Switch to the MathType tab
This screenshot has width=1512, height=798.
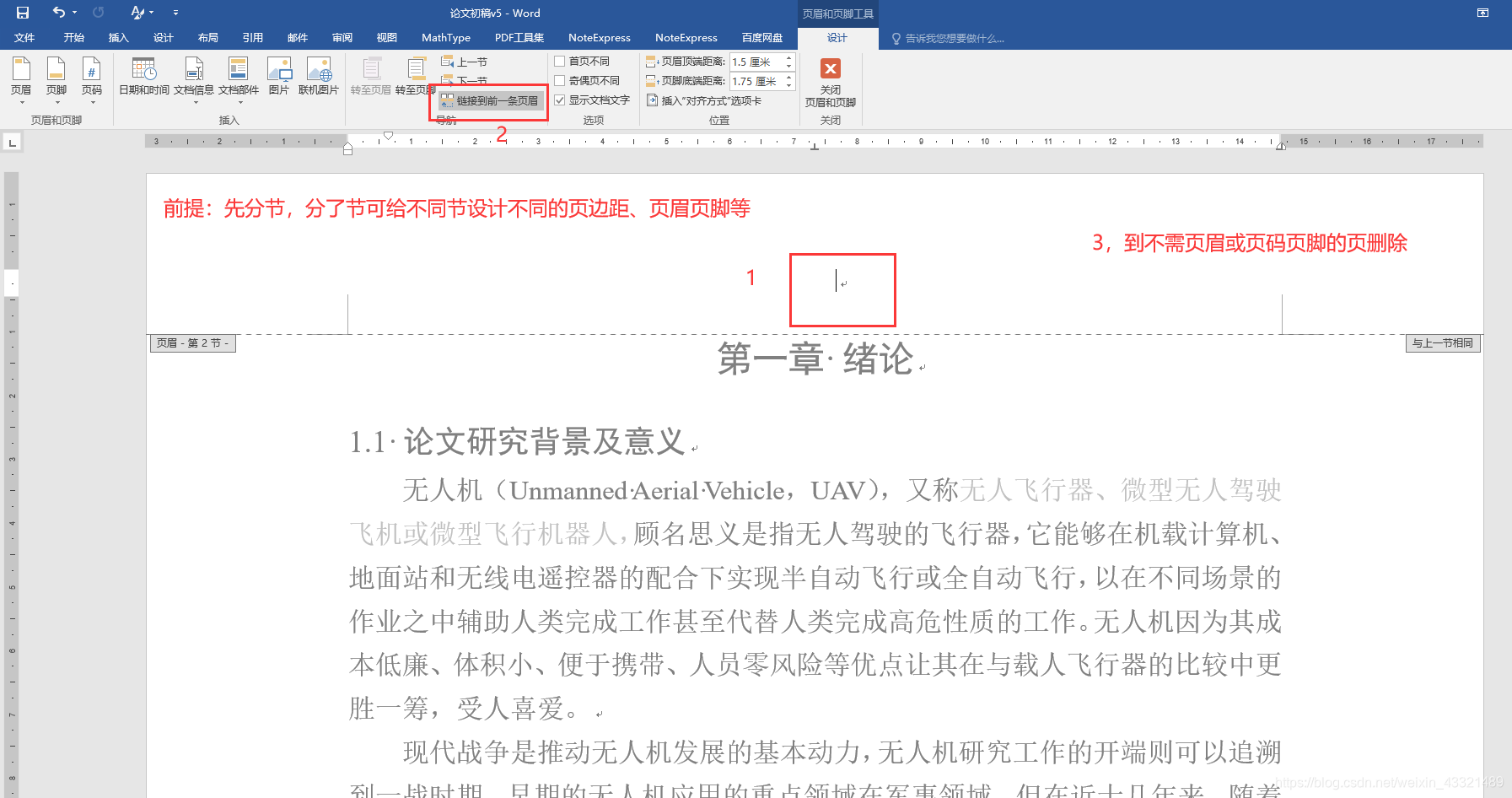446,38
